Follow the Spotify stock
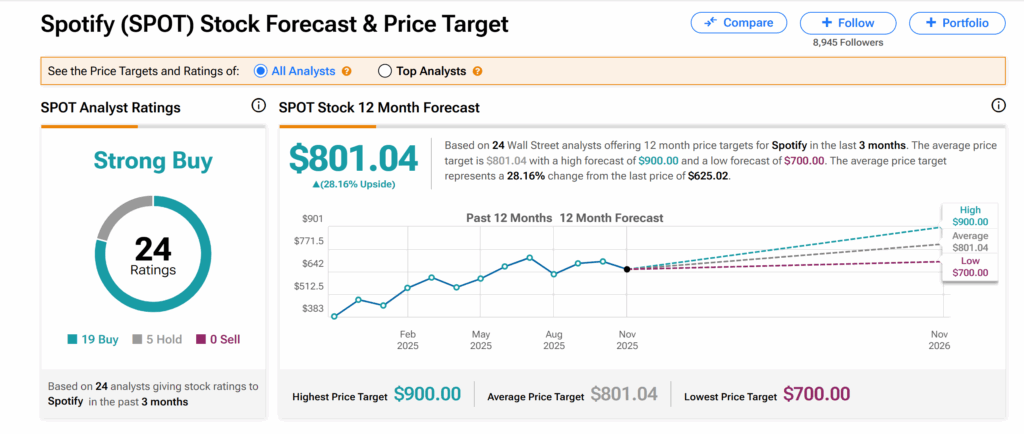1024x434 pixels. click(847, 22)
